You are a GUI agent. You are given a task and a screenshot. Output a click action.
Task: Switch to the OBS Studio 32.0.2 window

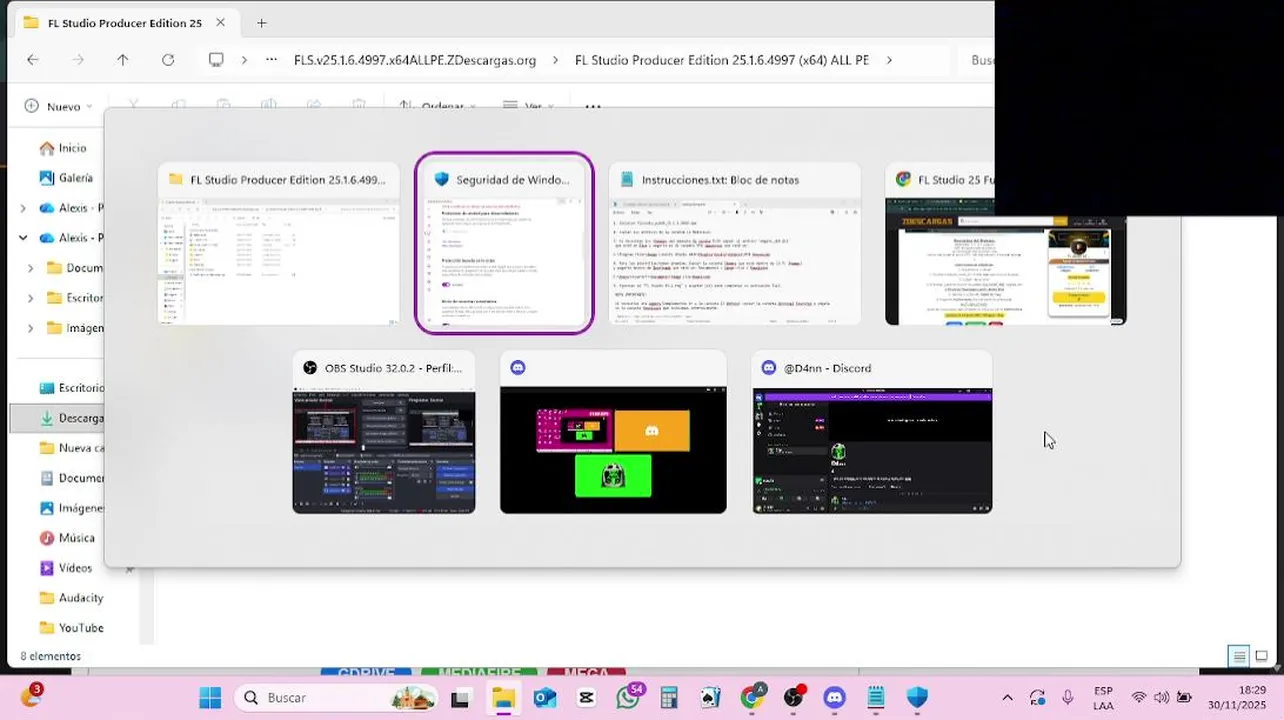(x=384, y=431)
